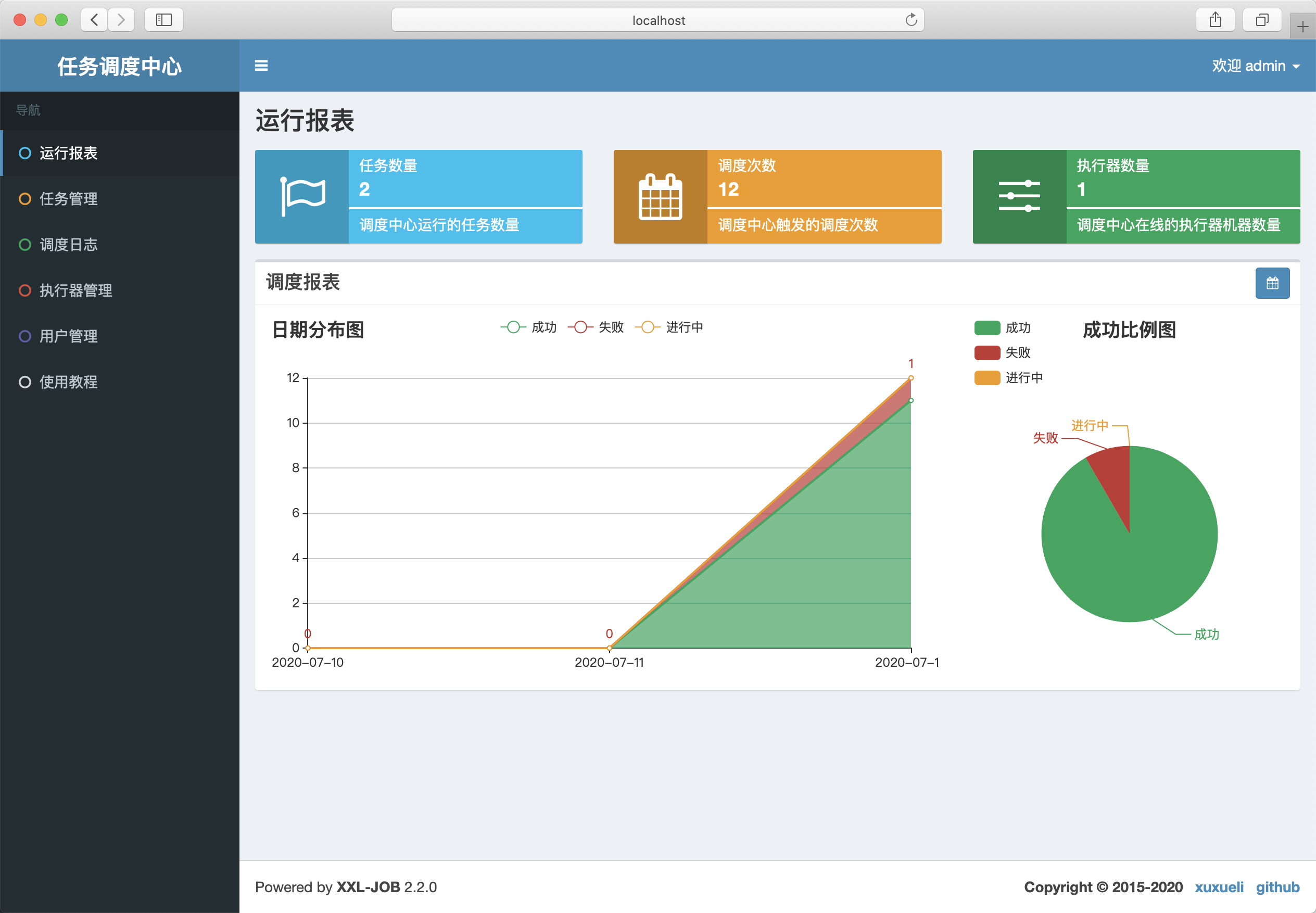Open the date range calendar button in 调度报表

pyautogui.click(x=1272, y=283)
